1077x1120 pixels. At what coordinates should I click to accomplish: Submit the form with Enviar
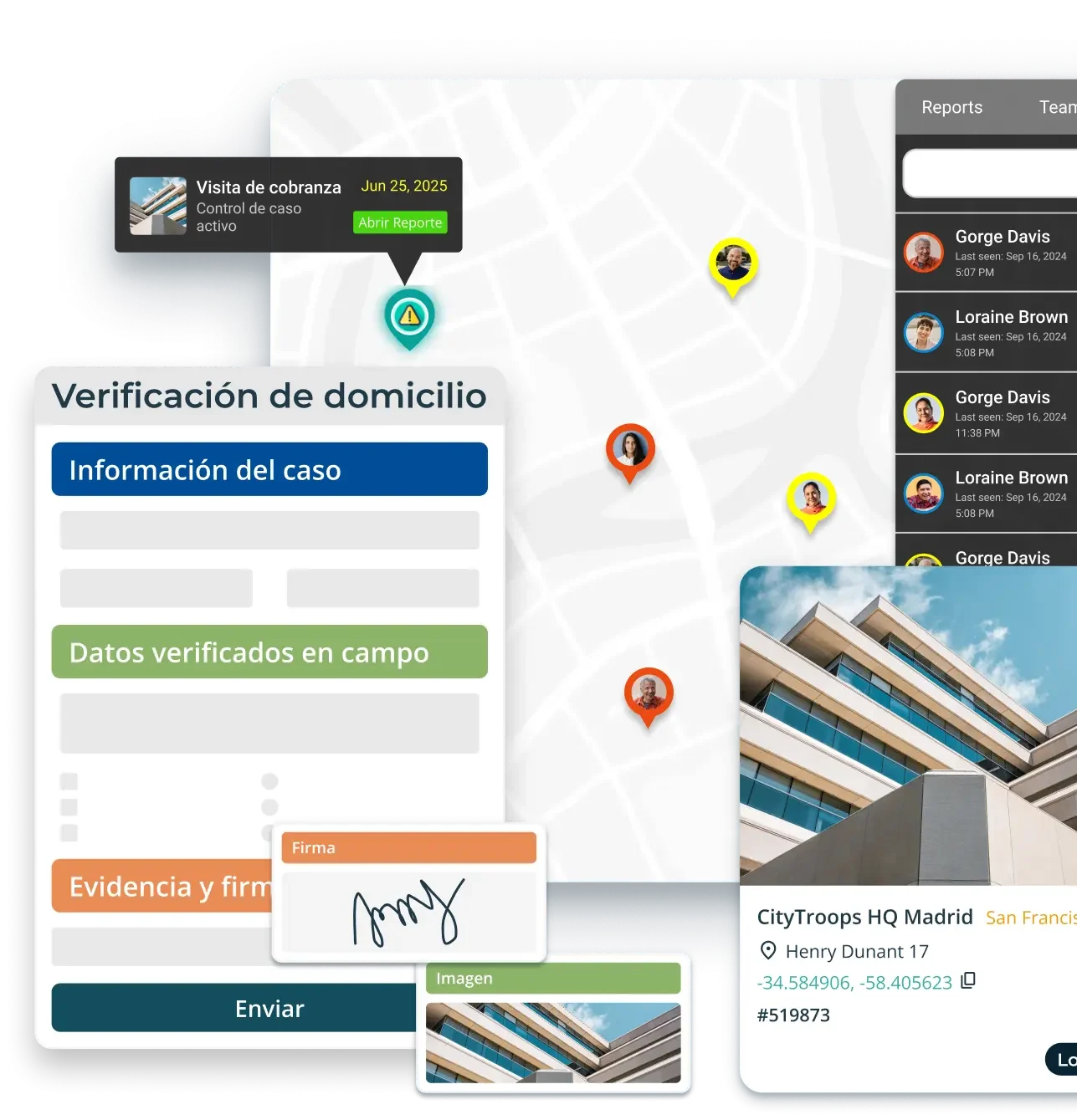pos(234,1008)
